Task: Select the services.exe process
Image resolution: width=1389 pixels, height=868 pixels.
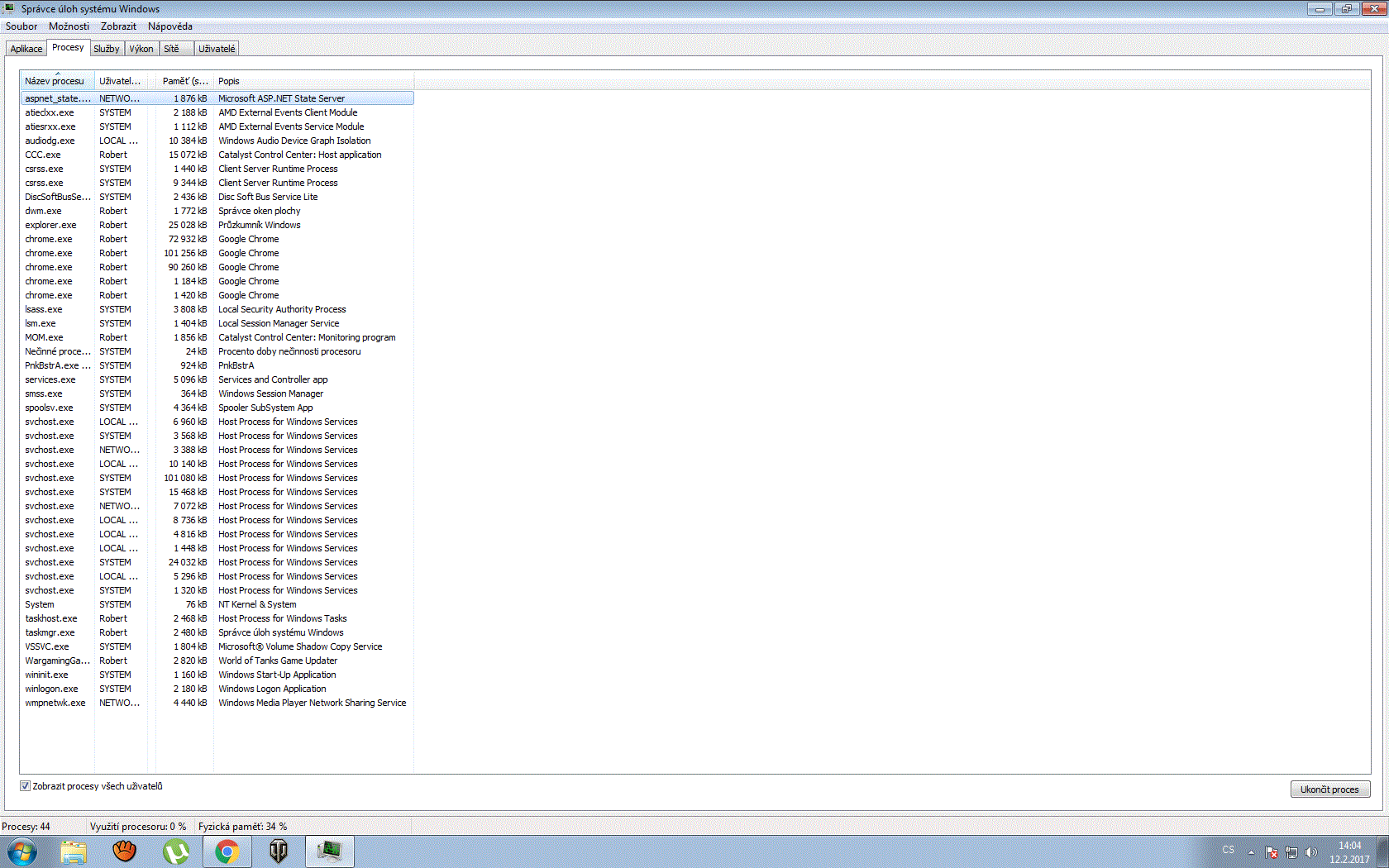Action: [217, 379]
